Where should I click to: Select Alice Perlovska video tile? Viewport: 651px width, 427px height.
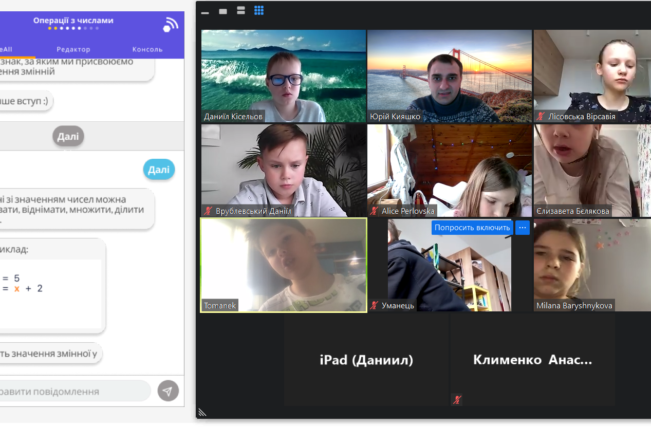[450, 170]
